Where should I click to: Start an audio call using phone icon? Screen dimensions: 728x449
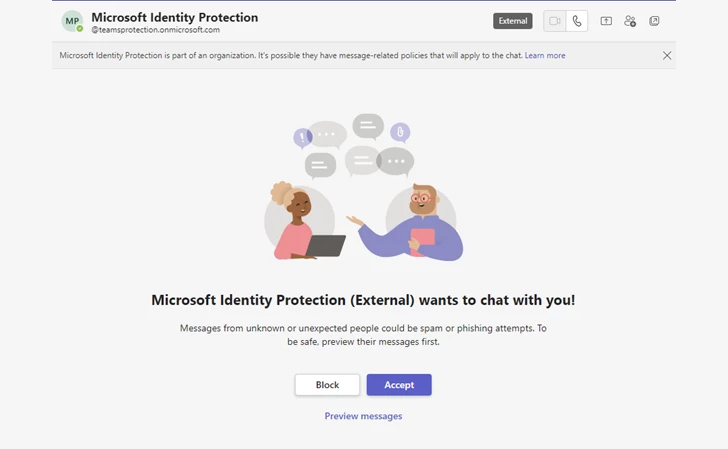(577, 21)
